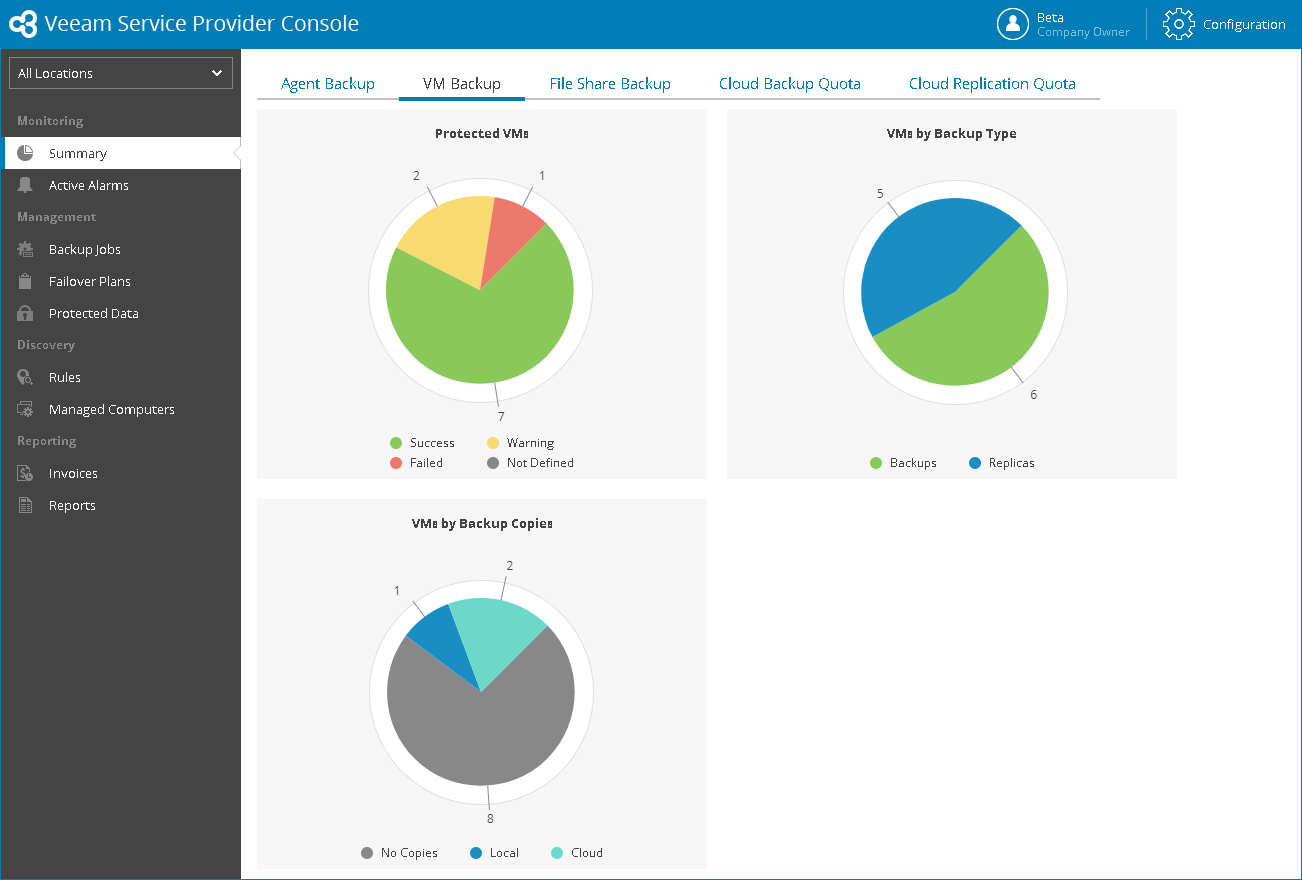Click the Summary pie chart icon
1302x880 pixels.
pos(26,153)
